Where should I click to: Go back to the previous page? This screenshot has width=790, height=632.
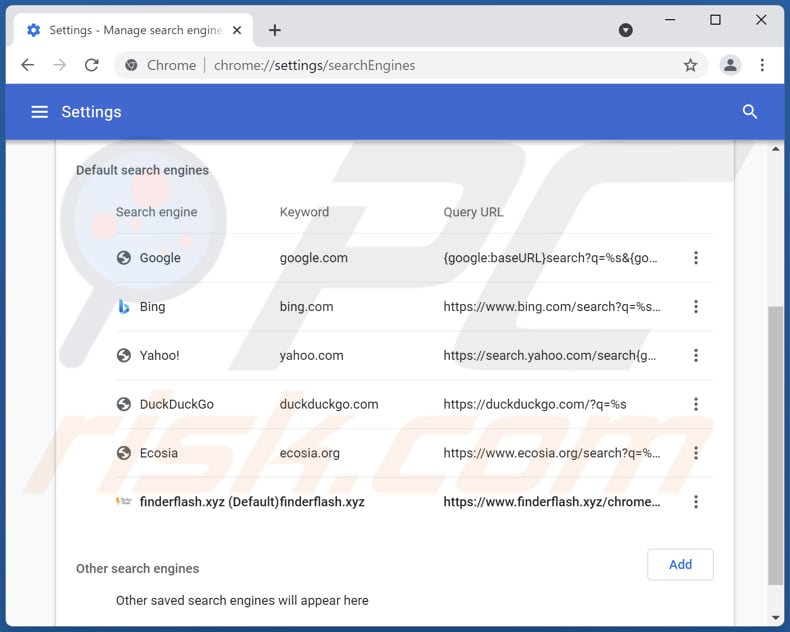(x=28, y=65)
